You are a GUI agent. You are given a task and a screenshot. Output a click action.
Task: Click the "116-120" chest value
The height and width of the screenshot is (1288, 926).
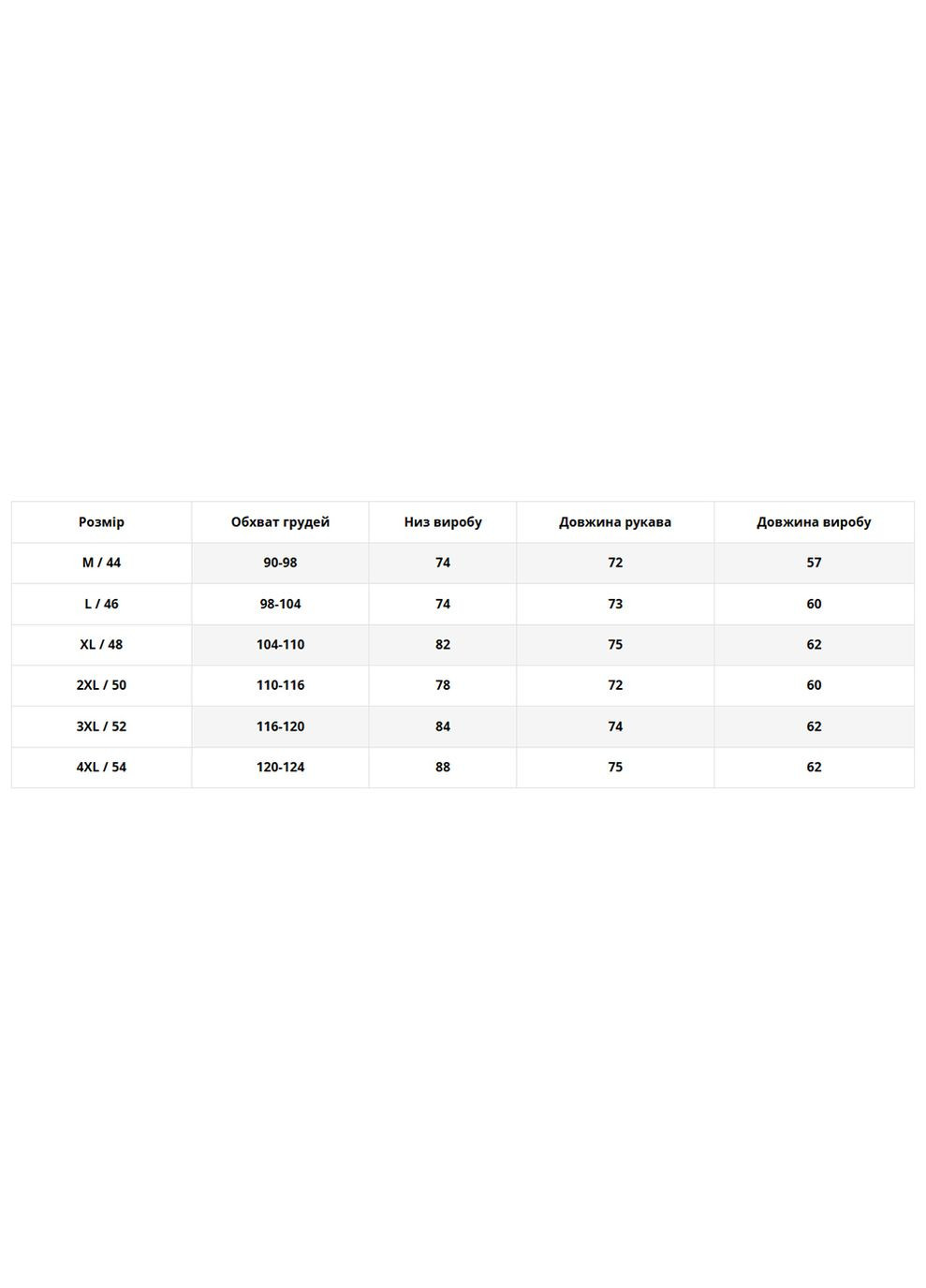(x=280, y=726)
